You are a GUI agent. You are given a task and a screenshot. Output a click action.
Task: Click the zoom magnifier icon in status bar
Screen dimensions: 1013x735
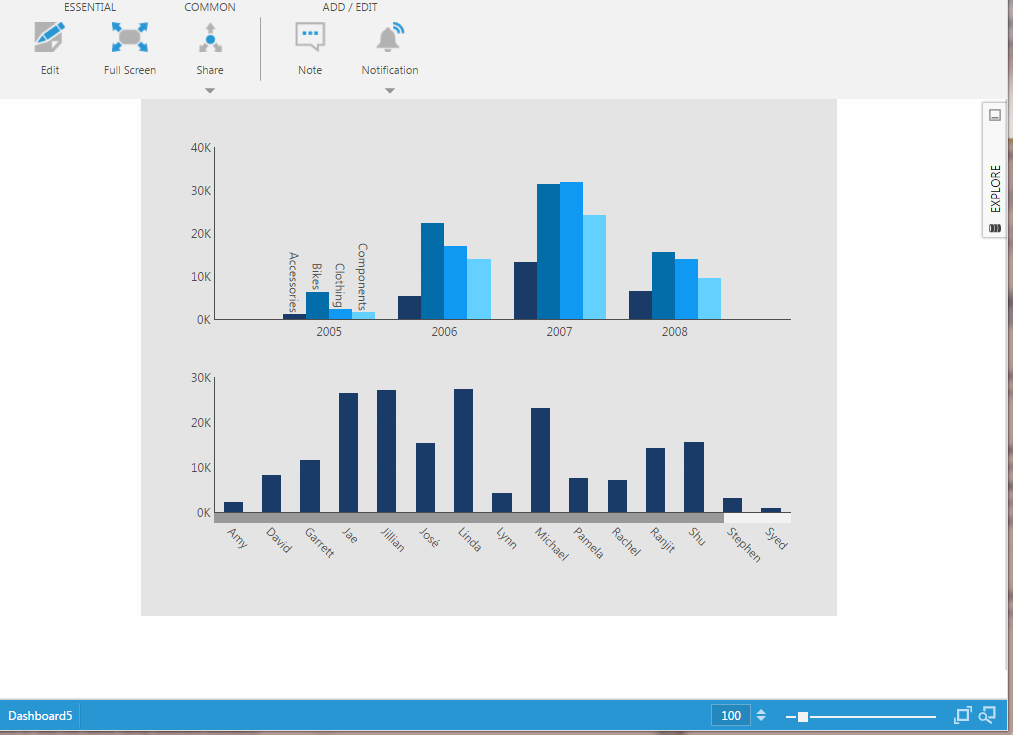[987, 715]
